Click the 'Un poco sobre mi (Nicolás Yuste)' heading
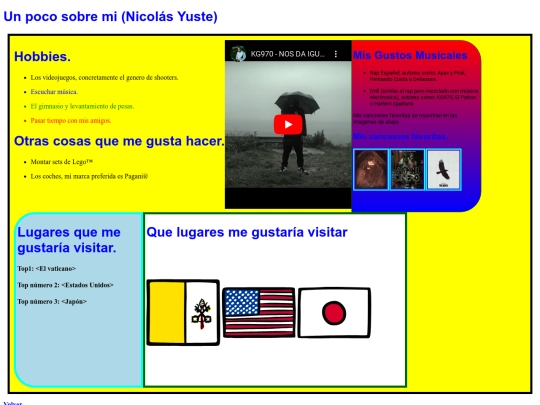This screenshot has width=540, height=405. (110, 17)
